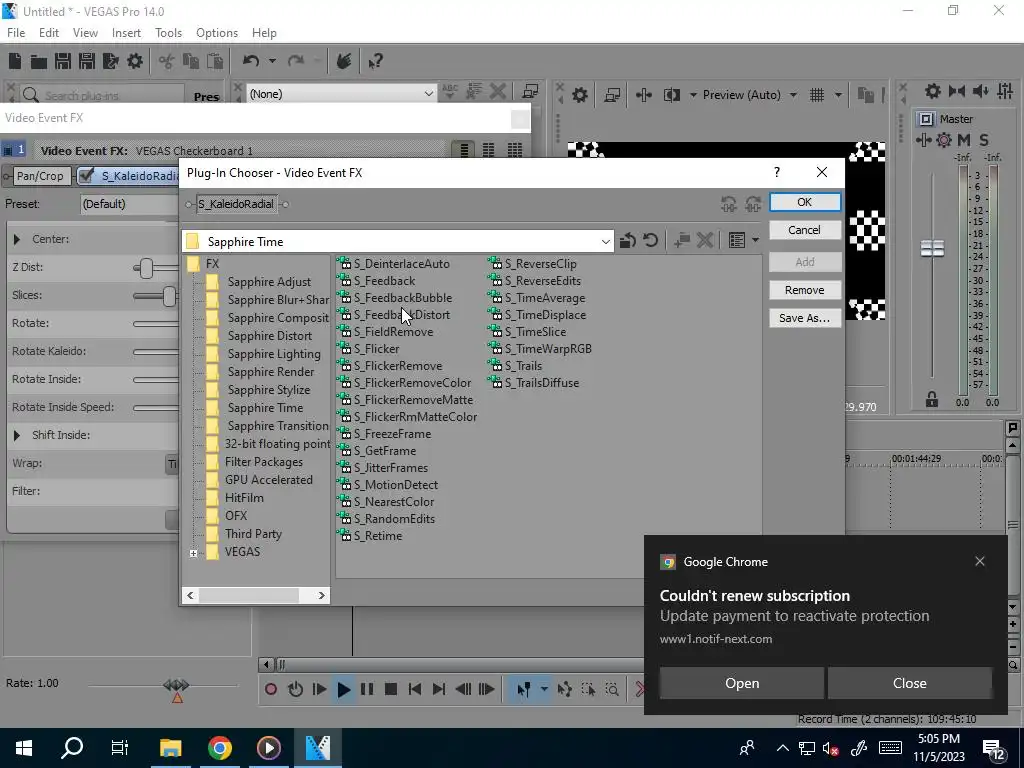Open the Preview (Auto) quality dropdown
Image resolution: width=1024 pixels, height=768 pixels.
[793, 95]
